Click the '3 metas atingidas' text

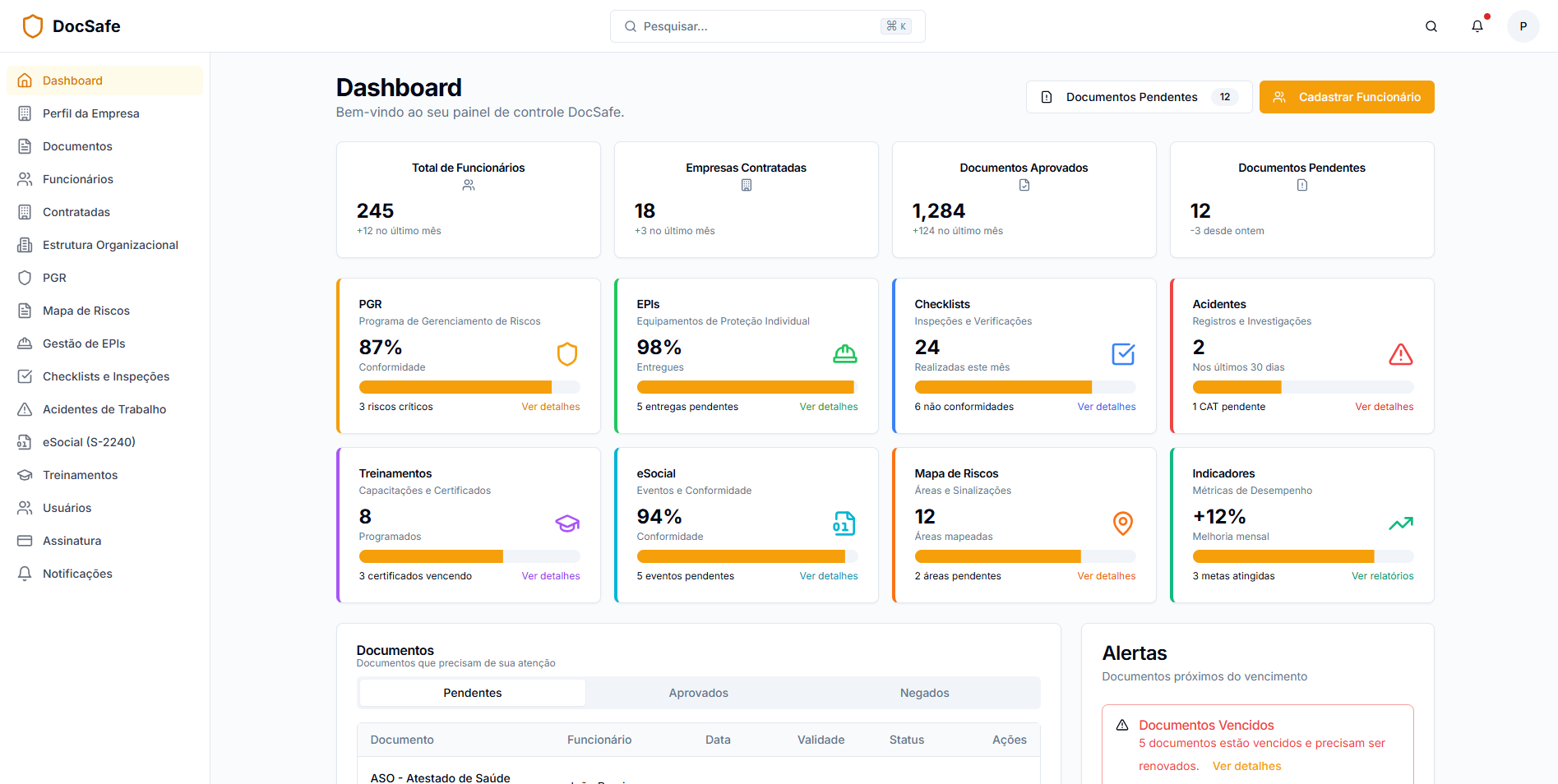coord(1234,576)
